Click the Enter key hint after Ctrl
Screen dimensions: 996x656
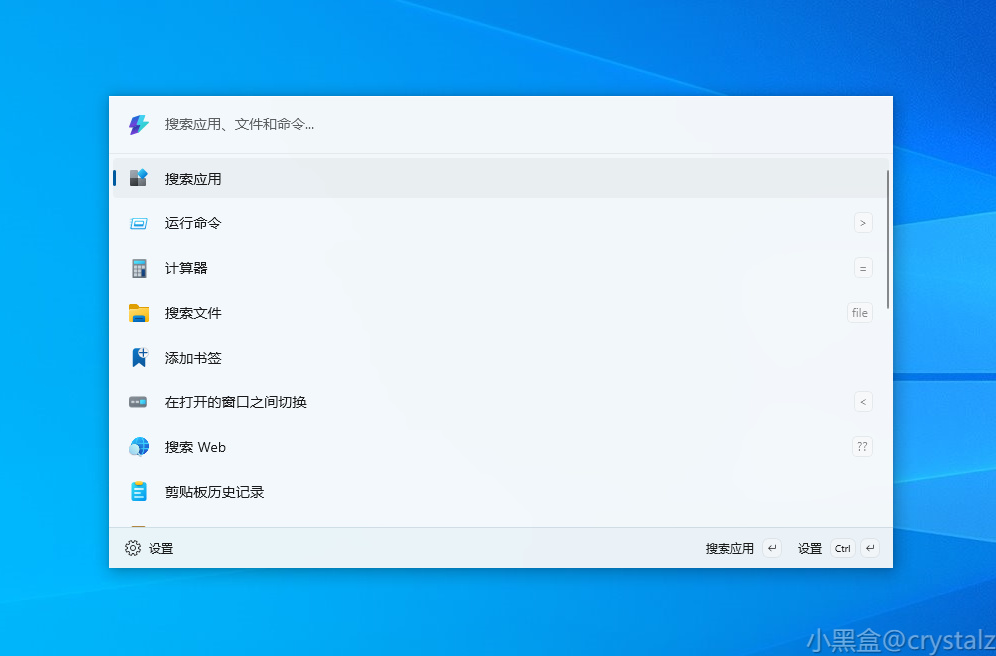[x=870, y=548]
